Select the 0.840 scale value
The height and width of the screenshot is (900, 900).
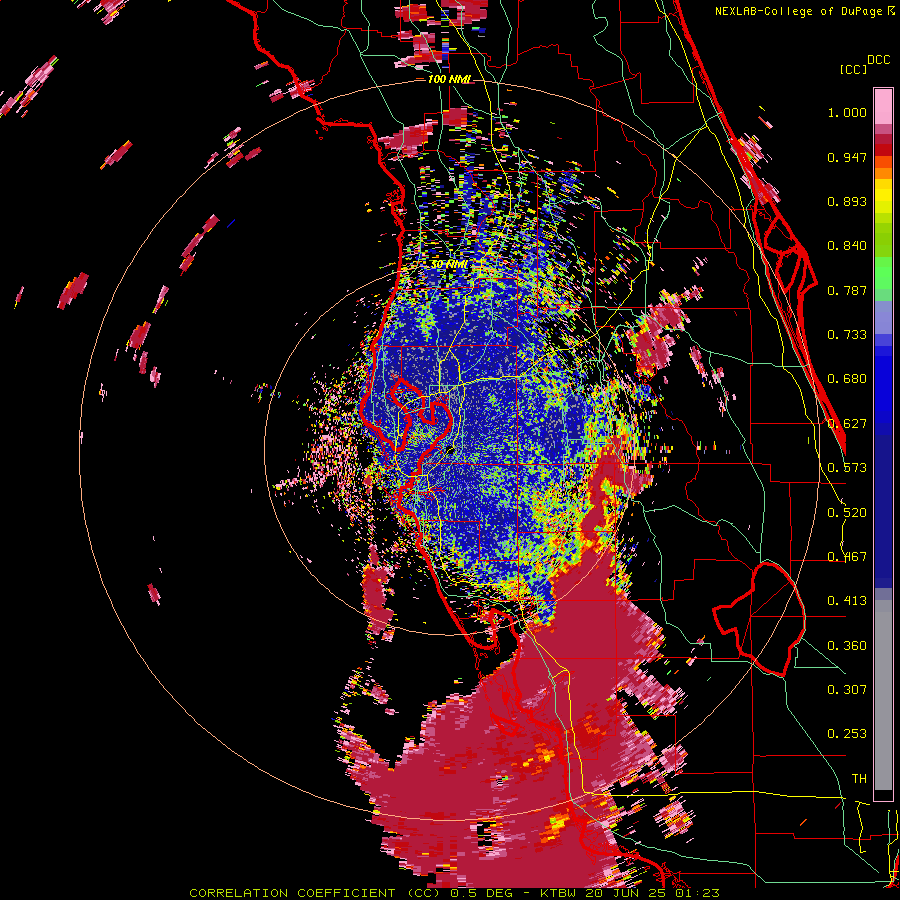tap(847, 246)
